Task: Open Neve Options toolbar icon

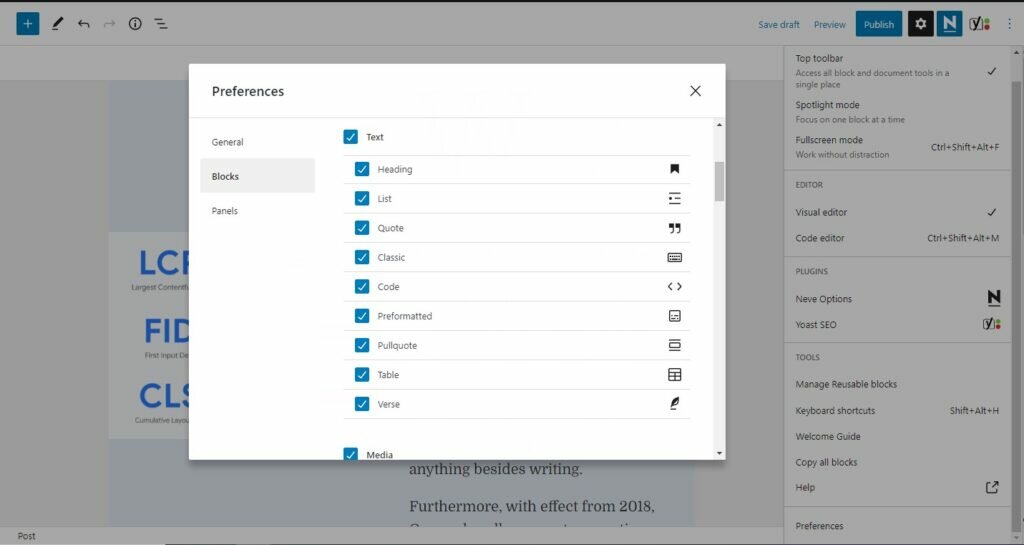Action: [x=950, y=24]
